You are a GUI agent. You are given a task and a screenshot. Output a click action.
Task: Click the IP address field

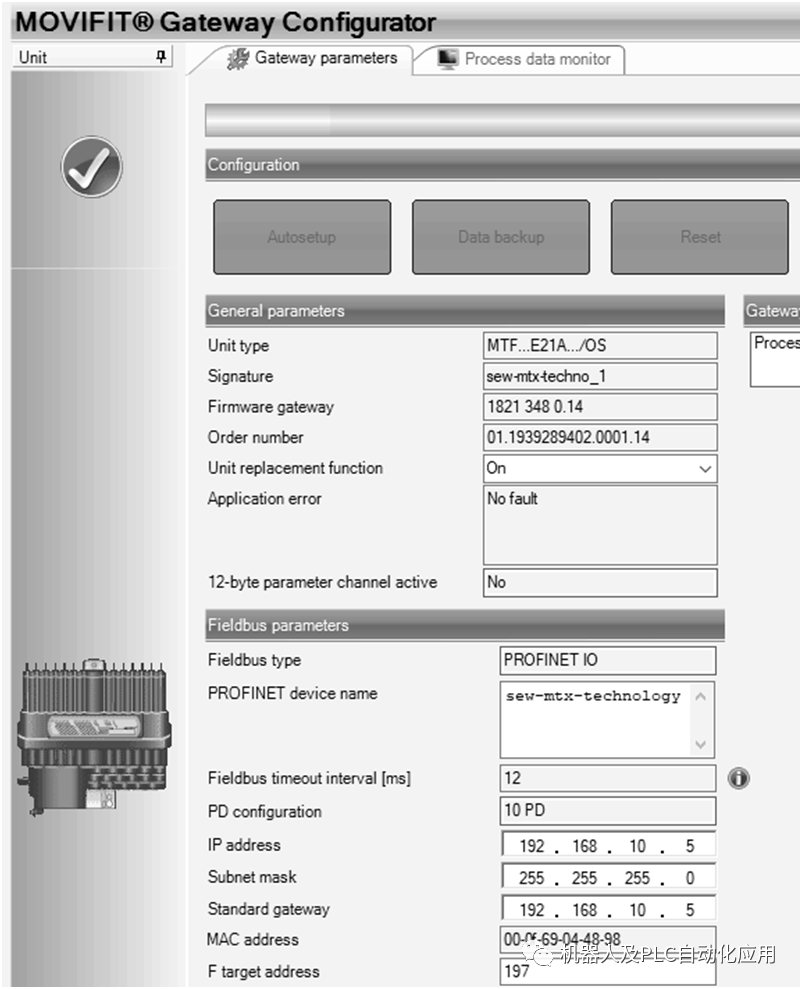coord(608,845)
